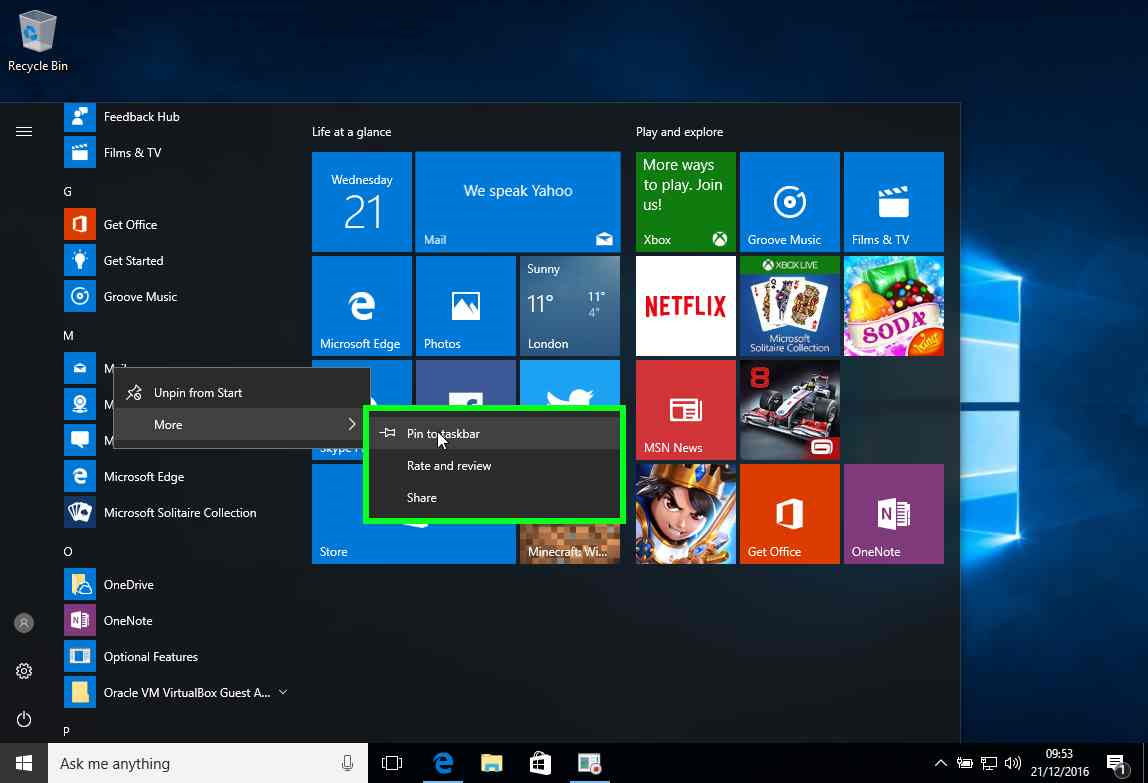The width and height of the screenshot is (1148, 783).
Task: Open the London weather tile
Action: [570, 306]
